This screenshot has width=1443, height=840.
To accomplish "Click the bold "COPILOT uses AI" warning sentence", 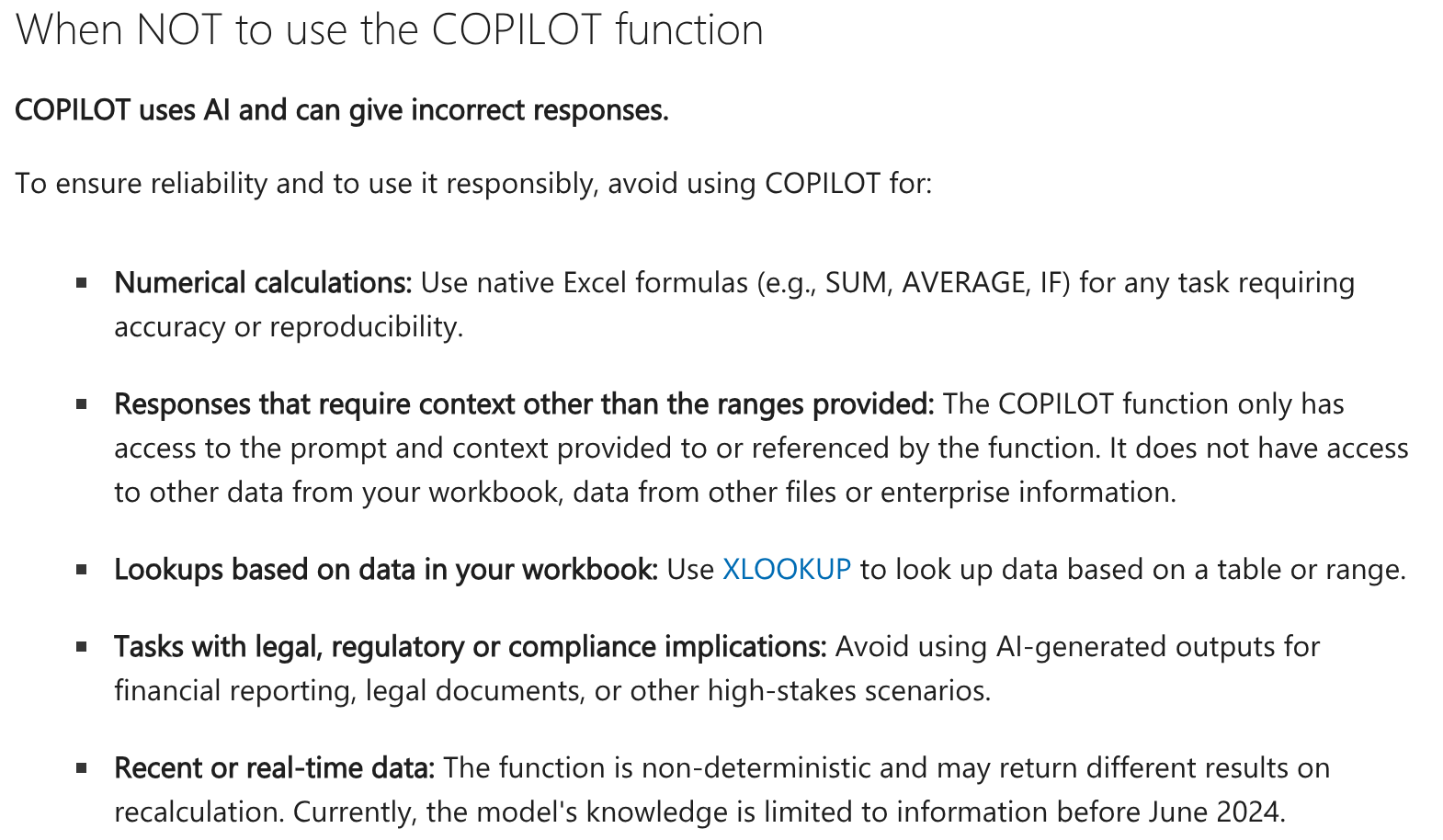I will click(342, 110).
